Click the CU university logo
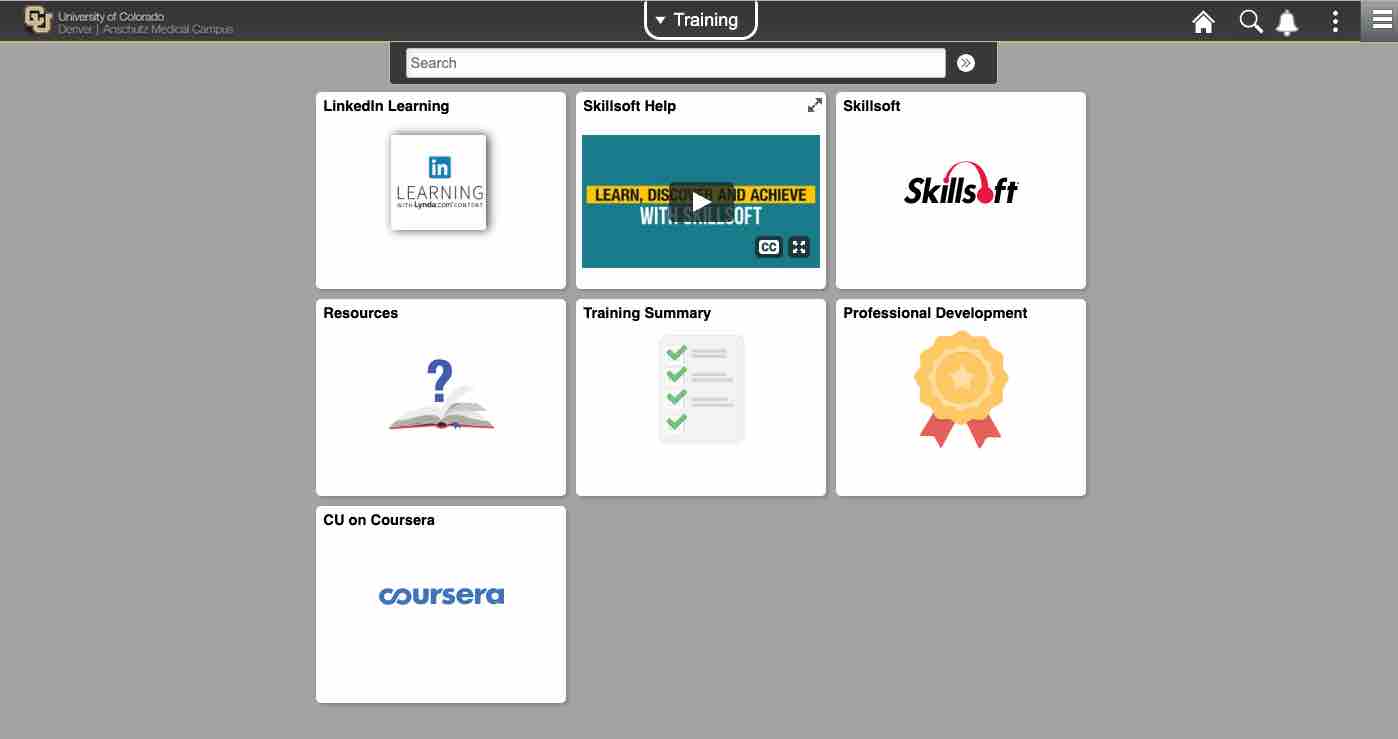The height and width of the screenshot is (739, 1398). (x=40, y=20)
